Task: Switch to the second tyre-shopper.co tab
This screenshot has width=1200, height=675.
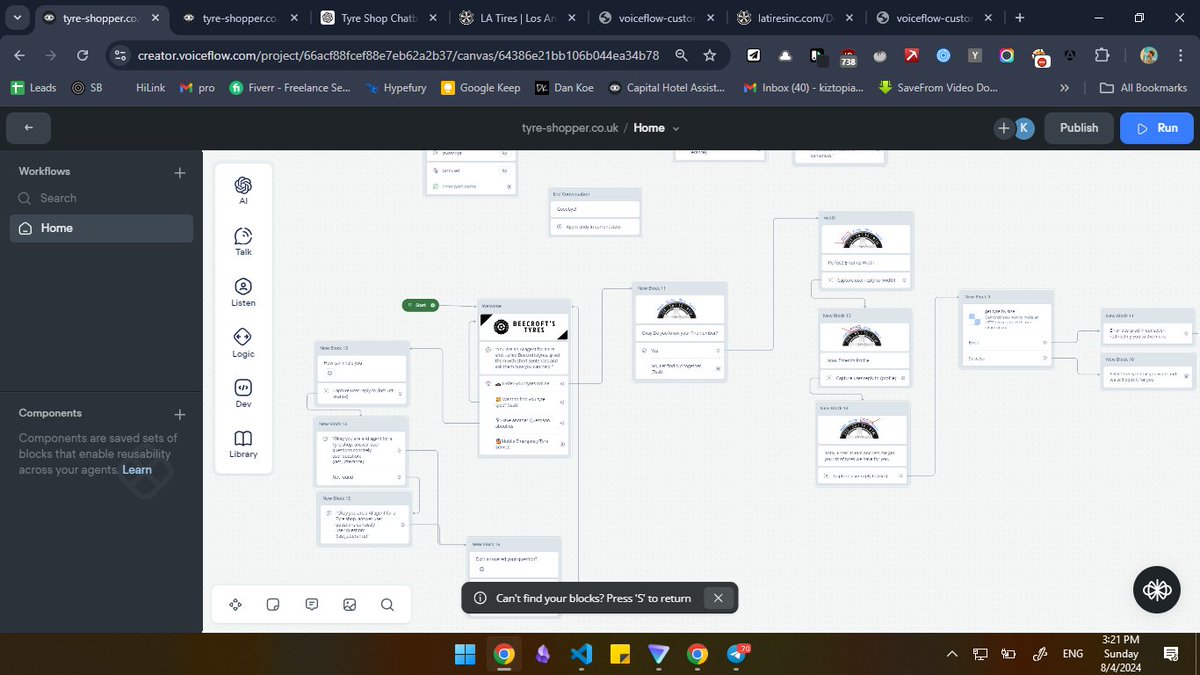Action: coord(240,18)
